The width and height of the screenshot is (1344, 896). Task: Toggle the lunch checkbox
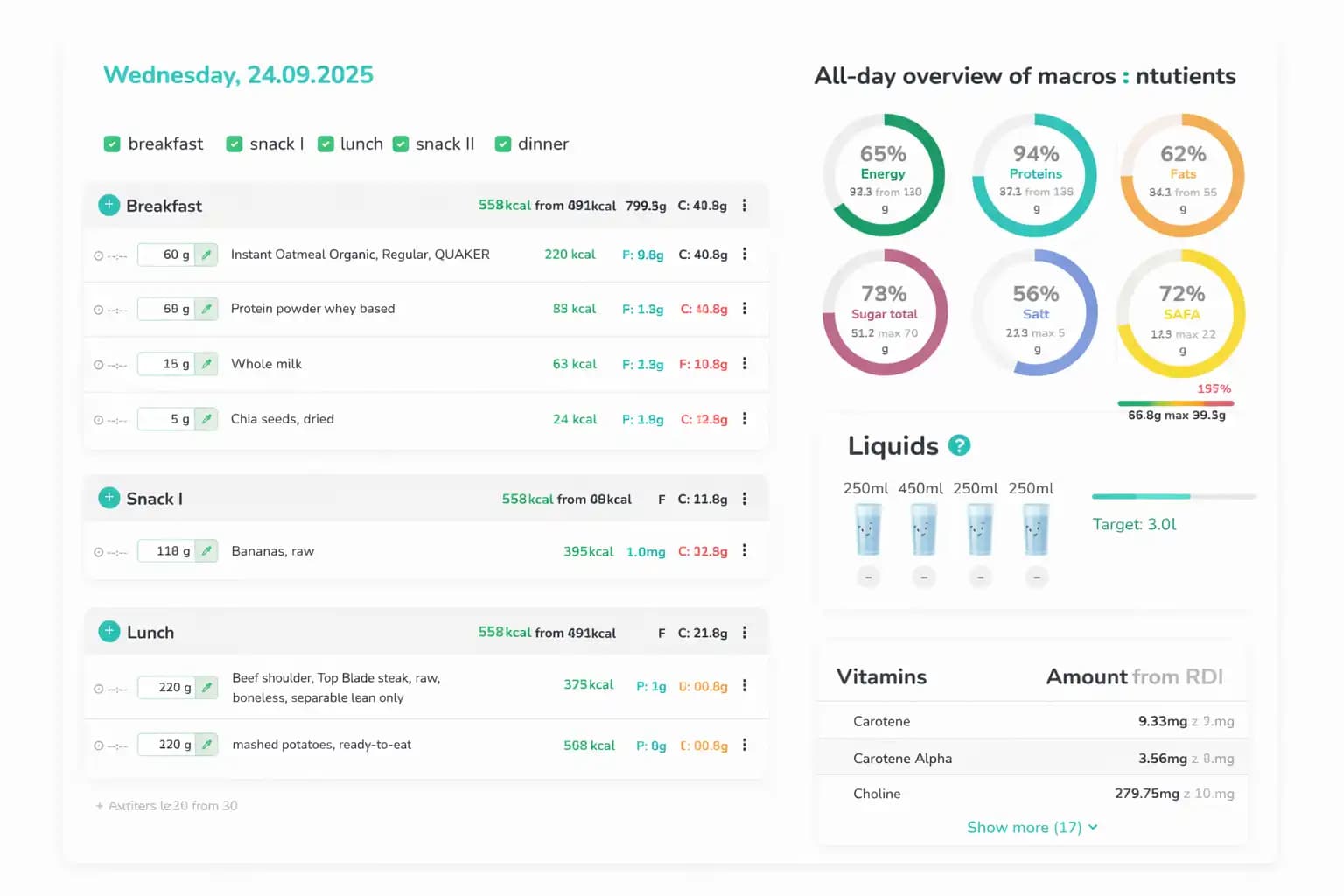(x=325, y=144)
